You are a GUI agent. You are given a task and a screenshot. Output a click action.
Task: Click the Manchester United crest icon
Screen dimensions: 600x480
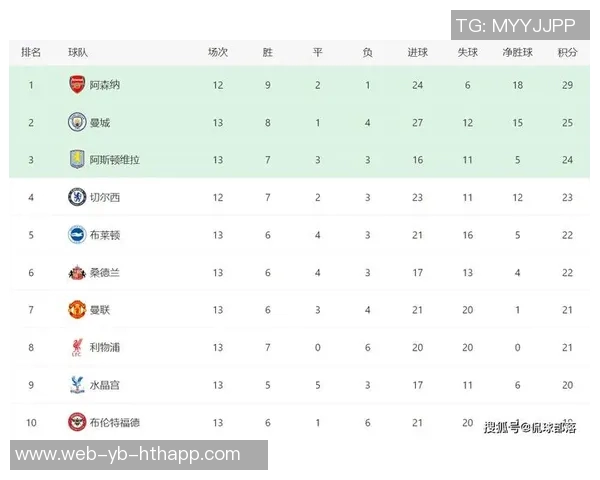[x=77, y=309]
